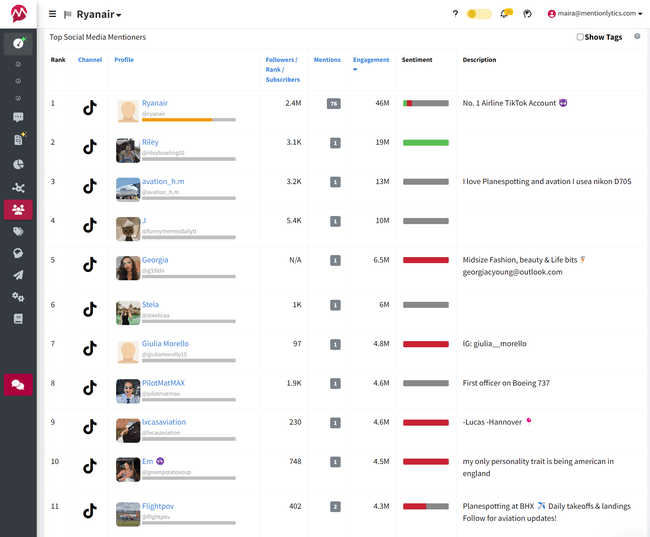Sort by Mentions column header

(327, 60)
